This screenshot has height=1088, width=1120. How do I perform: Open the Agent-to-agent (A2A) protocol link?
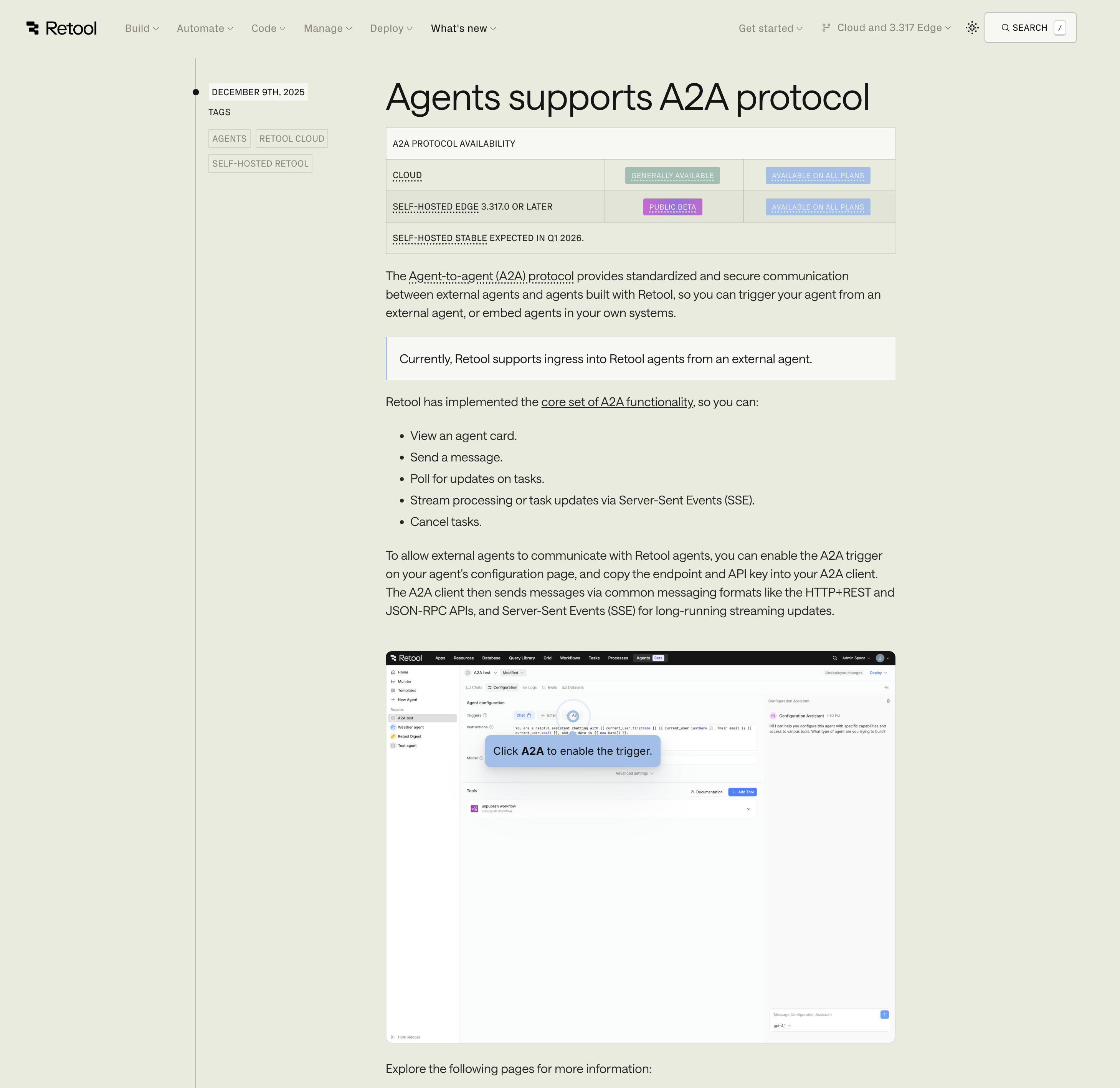tap(491, 276)
